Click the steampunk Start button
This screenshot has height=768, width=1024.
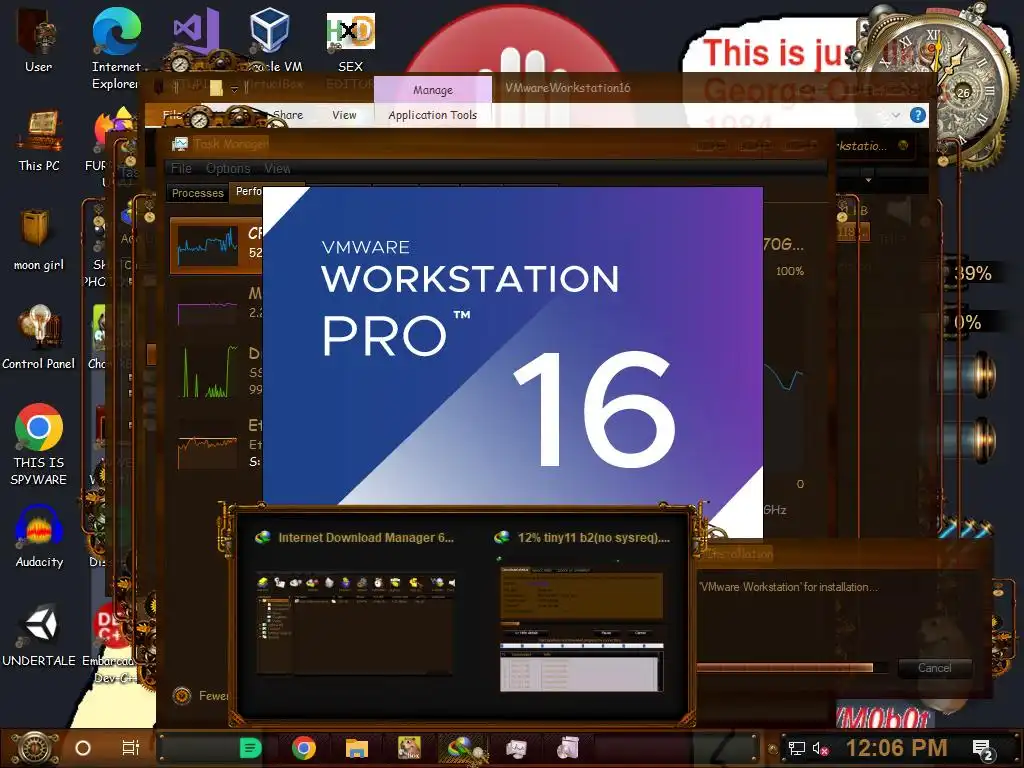[35, 748]
